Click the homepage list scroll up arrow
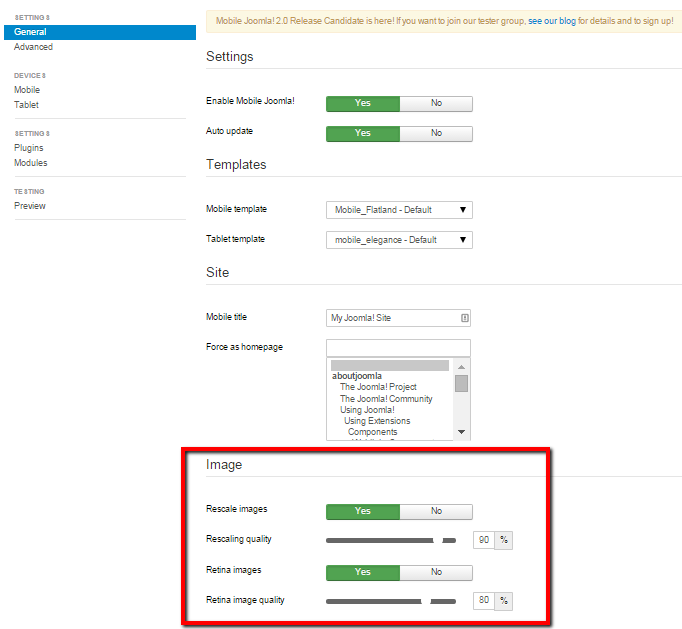This screenshot has width=682, height=629. 461,368
